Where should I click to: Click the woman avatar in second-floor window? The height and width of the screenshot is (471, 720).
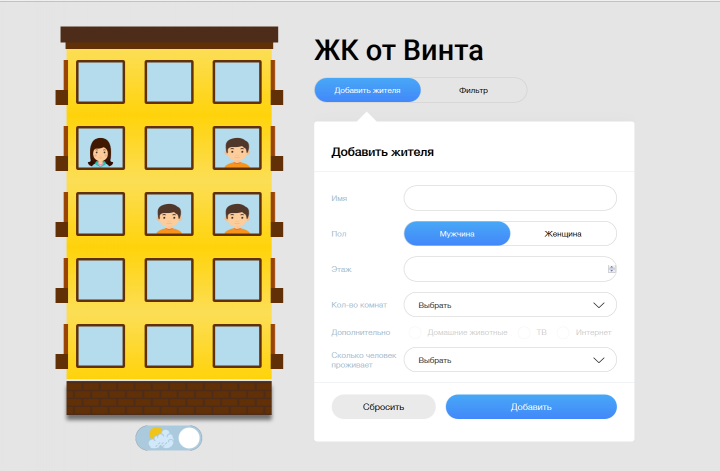[x=100, y=152]
